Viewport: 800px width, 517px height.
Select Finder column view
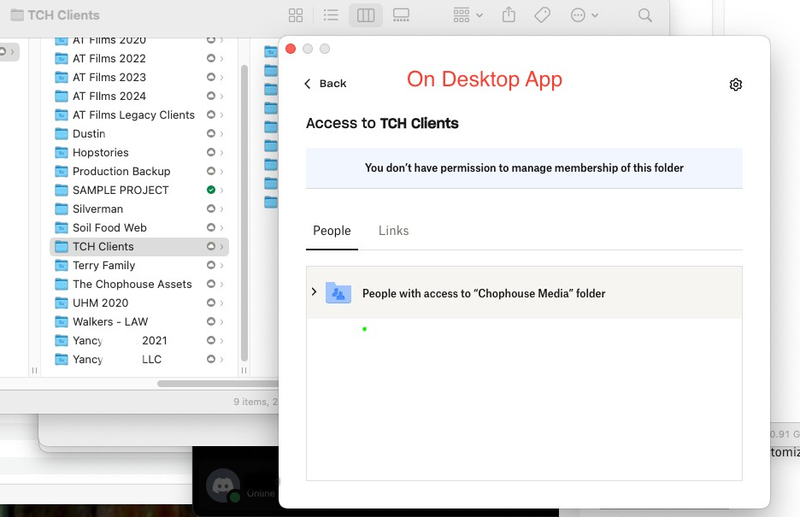[366, 15]
